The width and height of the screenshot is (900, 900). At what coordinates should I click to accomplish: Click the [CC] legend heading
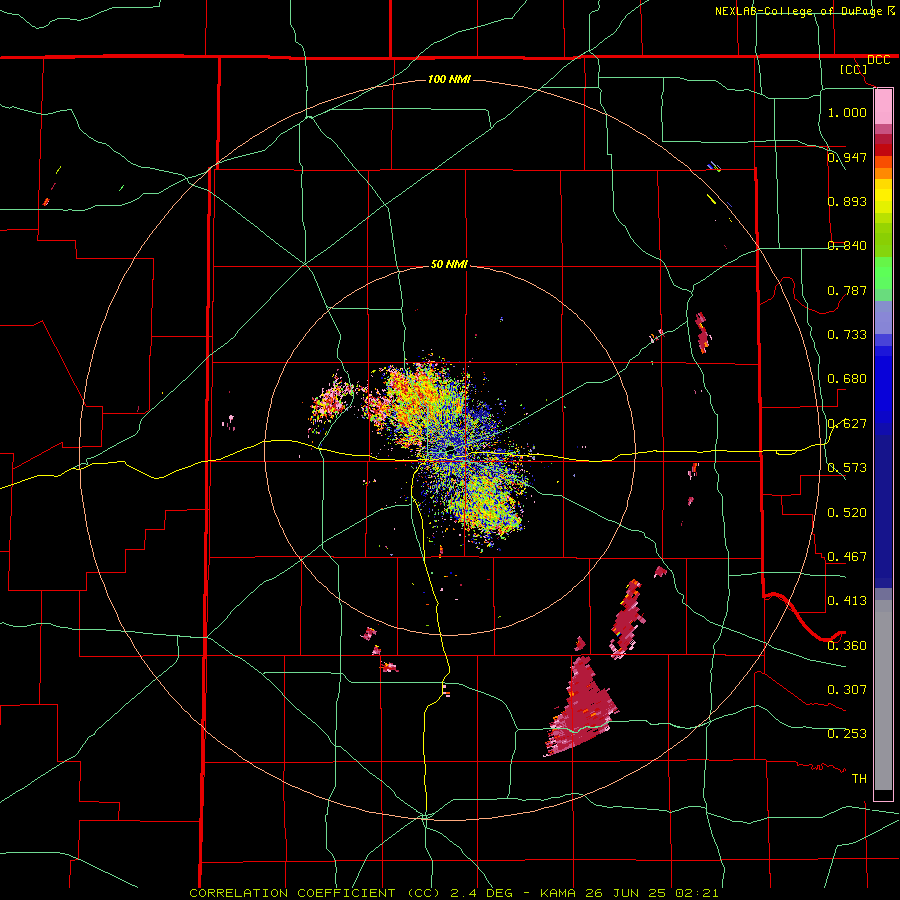854,69
